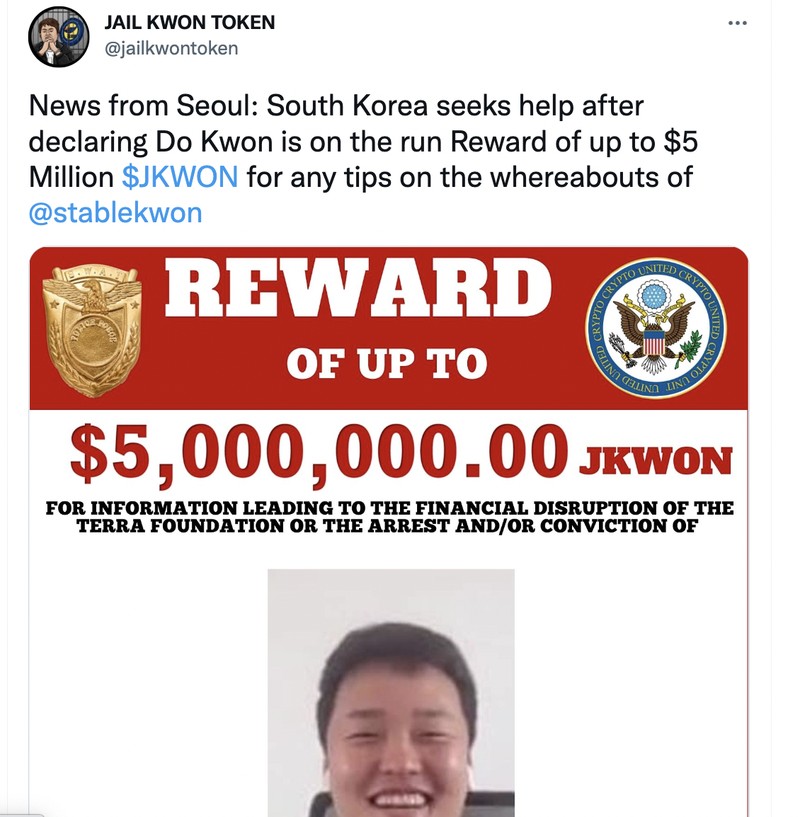
Task: Click the OF UP TO banner text
Action: [386, 364]
